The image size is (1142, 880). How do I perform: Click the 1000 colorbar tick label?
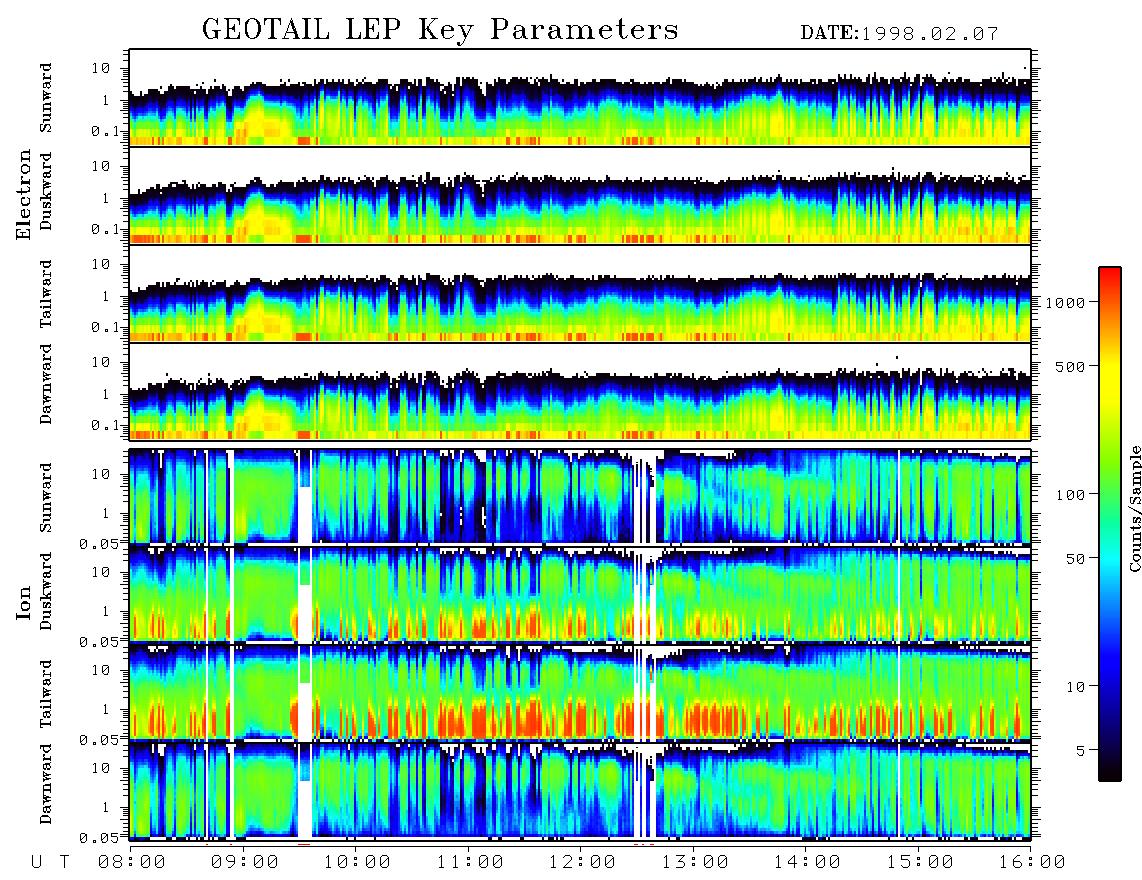point(1065,302)
